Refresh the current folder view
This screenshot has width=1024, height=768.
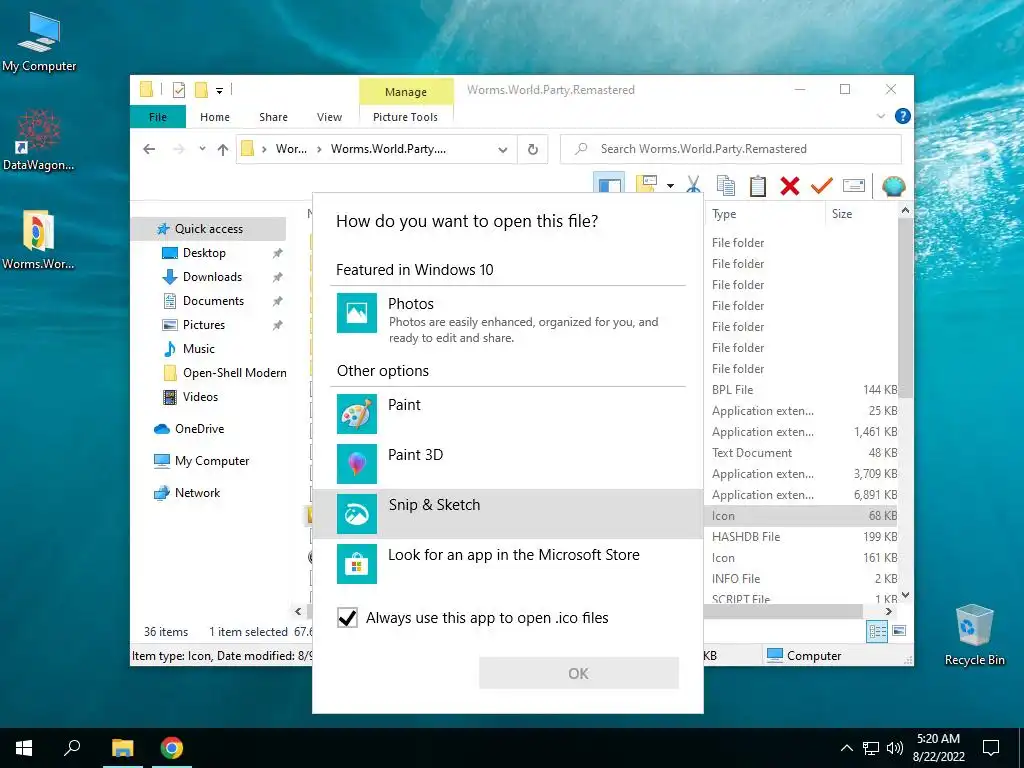[x=533, y=150]
